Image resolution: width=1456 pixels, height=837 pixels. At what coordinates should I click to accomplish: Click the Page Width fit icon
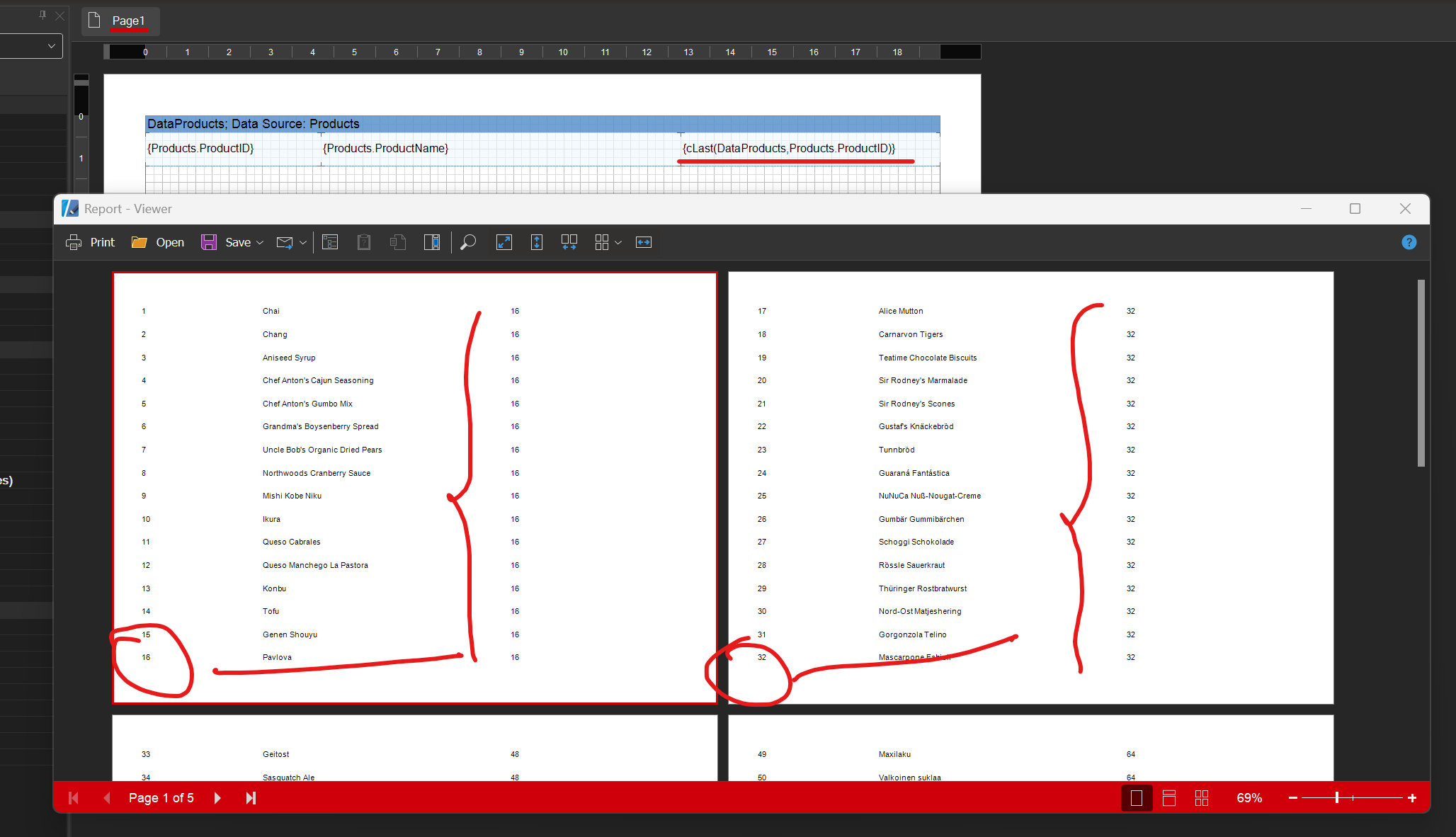(x=644, y=242)
